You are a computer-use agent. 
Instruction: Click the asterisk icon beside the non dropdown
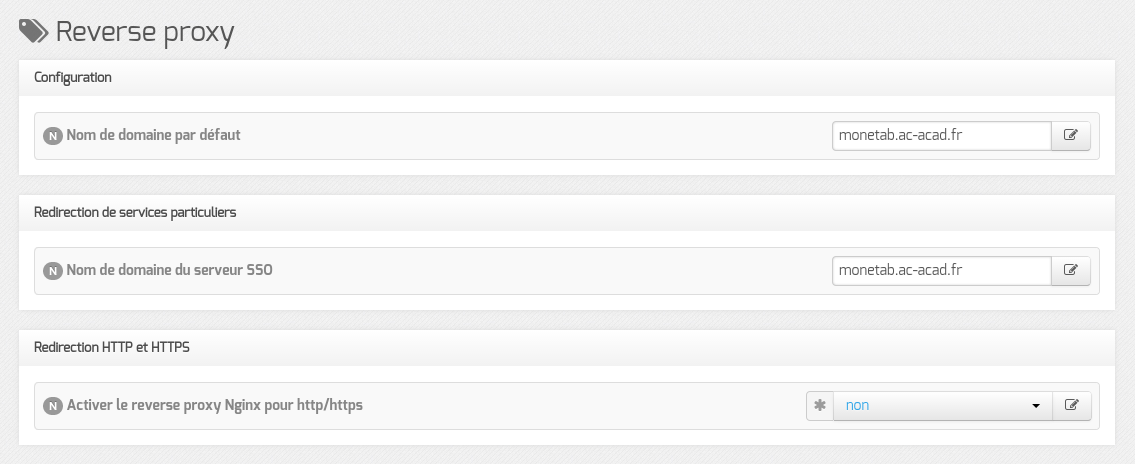[x=820, y=405]
